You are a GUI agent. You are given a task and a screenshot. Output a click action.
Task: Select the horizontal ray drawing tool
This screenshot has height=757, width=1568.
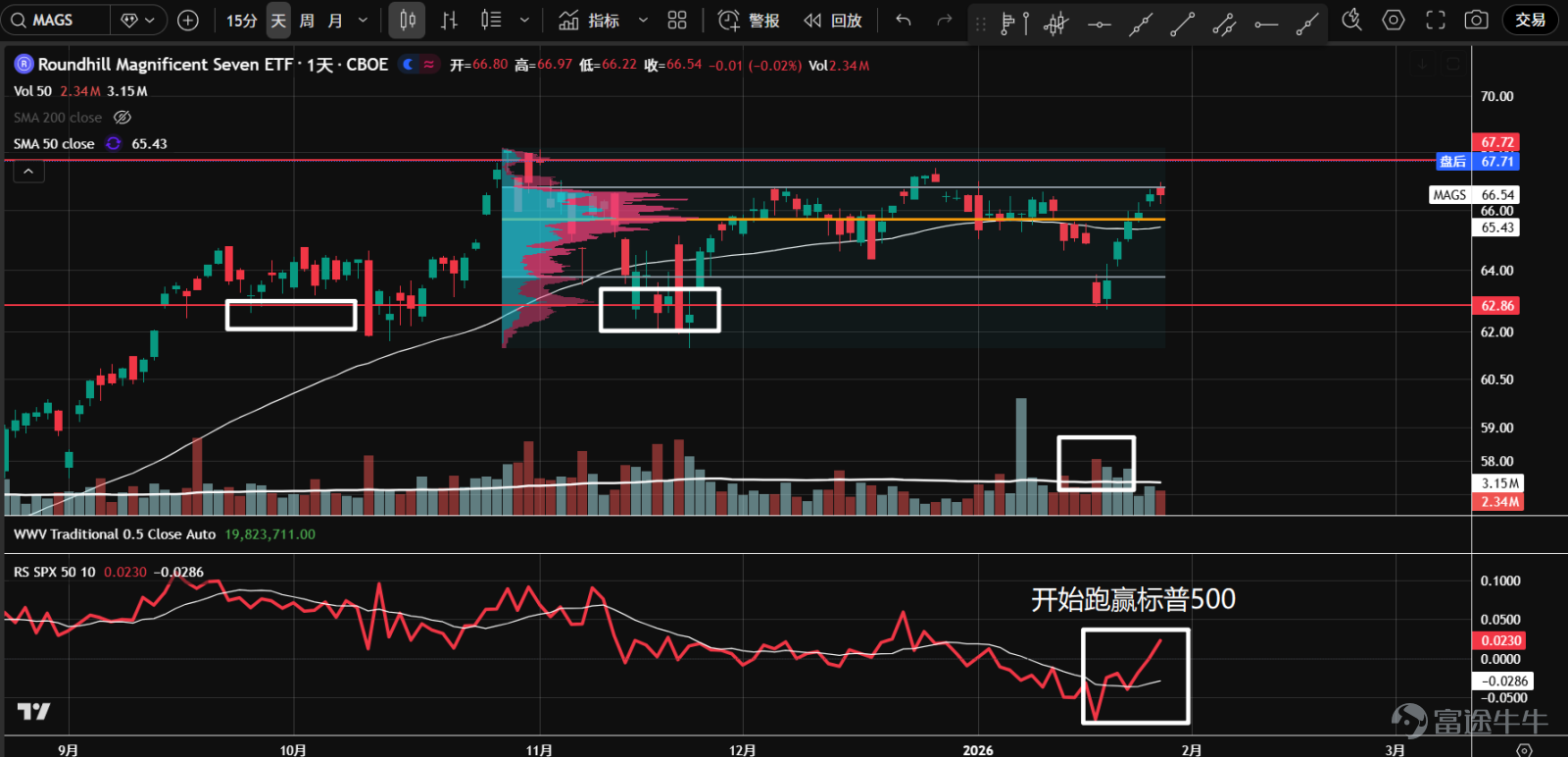(1266, 24)
